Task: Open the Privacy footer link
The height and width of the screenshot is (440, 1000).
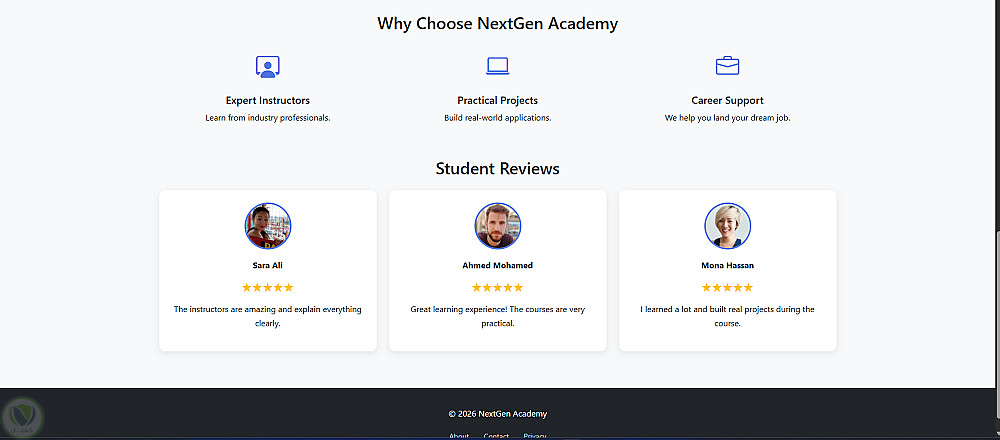Action: (x=535, y=436)
